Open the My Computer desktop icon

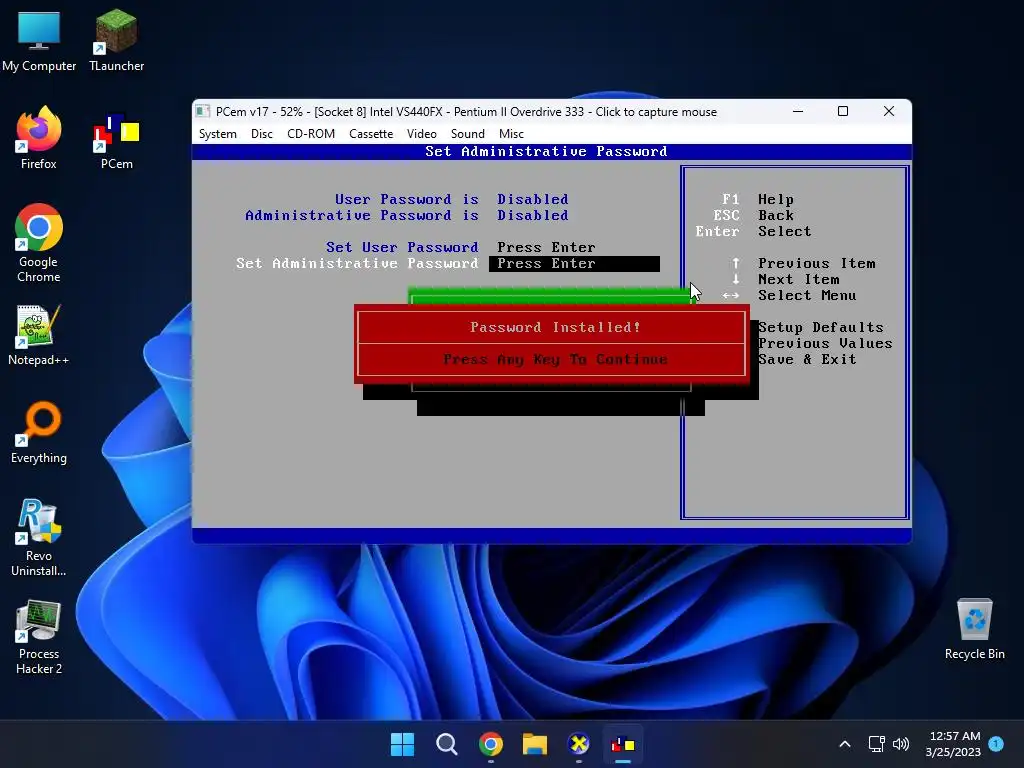click(x=39, y=40)
